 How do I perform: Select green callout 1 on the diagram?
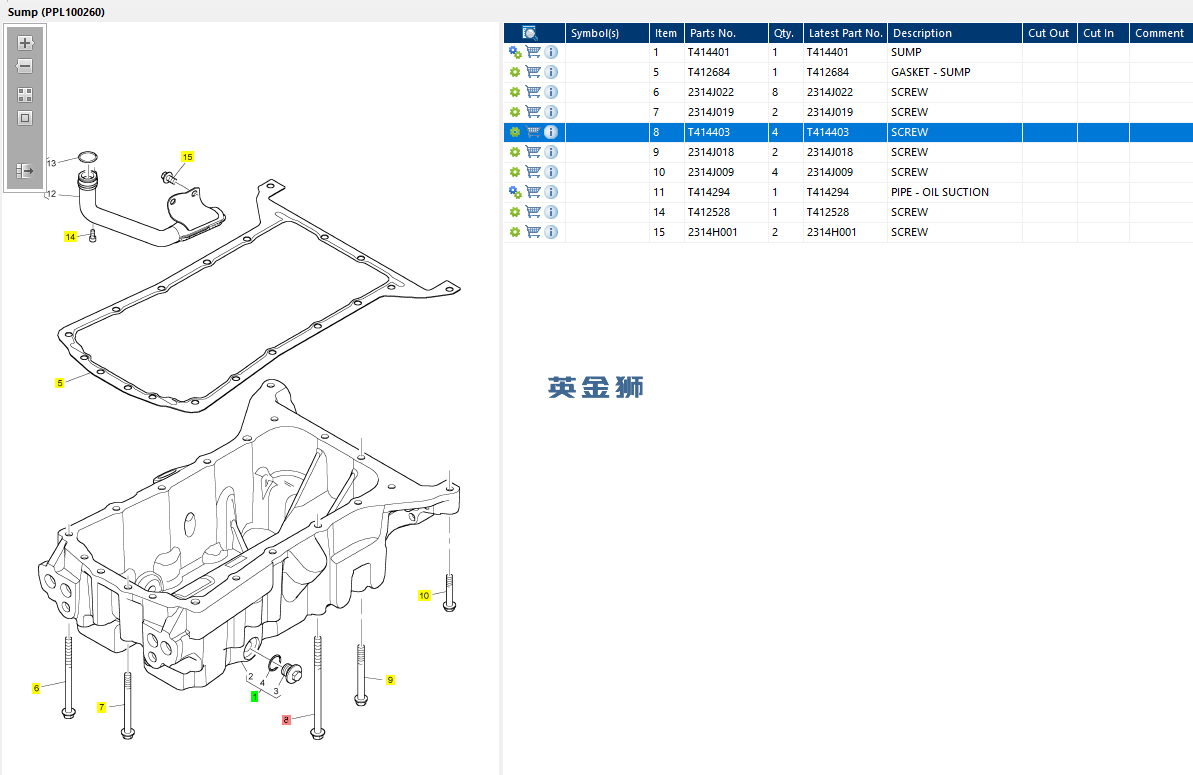click(255, 697)
